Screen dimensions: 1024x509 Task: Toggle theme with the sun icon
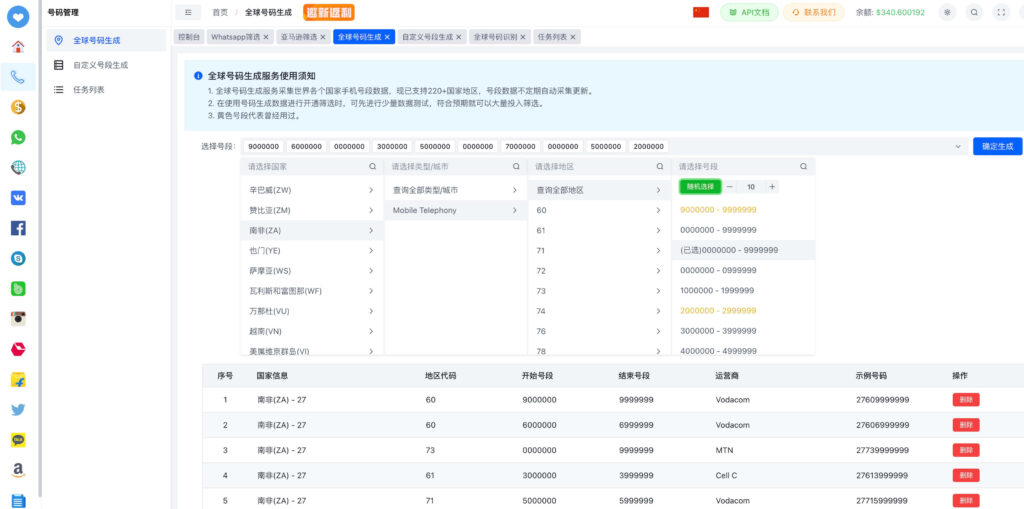948,12
